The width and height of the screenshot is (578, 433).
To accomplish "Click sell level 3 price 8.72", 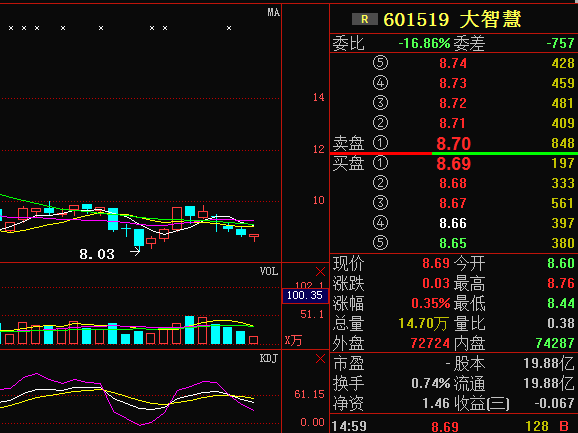I will tap(453, 103).
